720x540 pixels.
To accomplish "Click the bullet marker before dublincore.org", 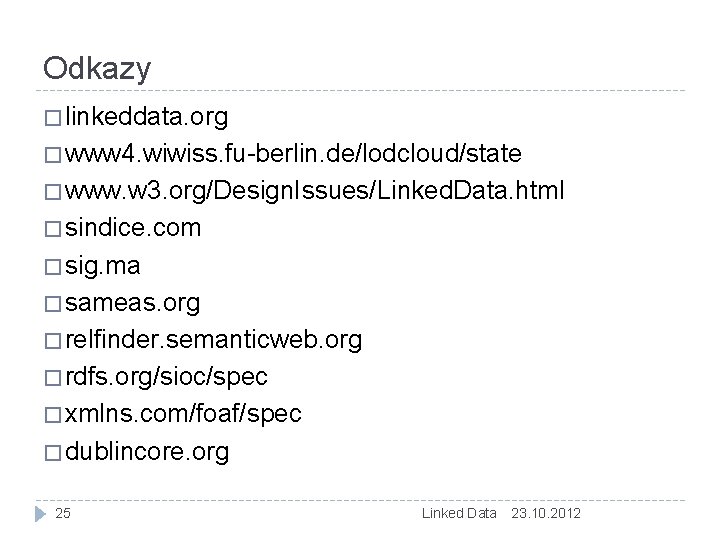I will point(52,453).
